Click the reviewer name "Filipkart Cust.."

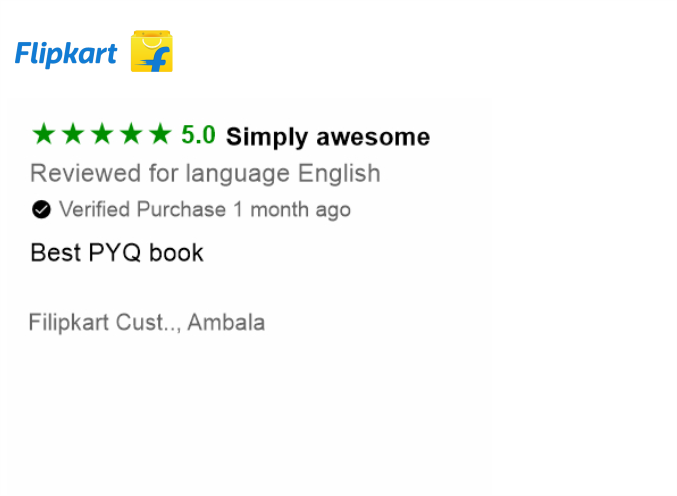click(103, 323)
